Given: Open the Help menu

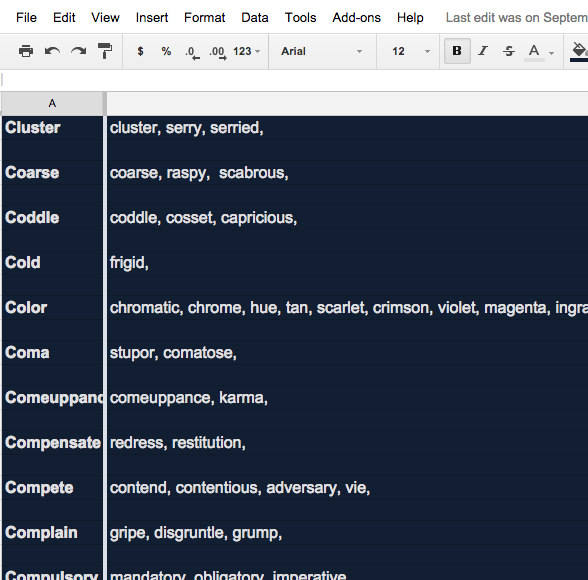Looking at the screenshot, I should [410, 18].
